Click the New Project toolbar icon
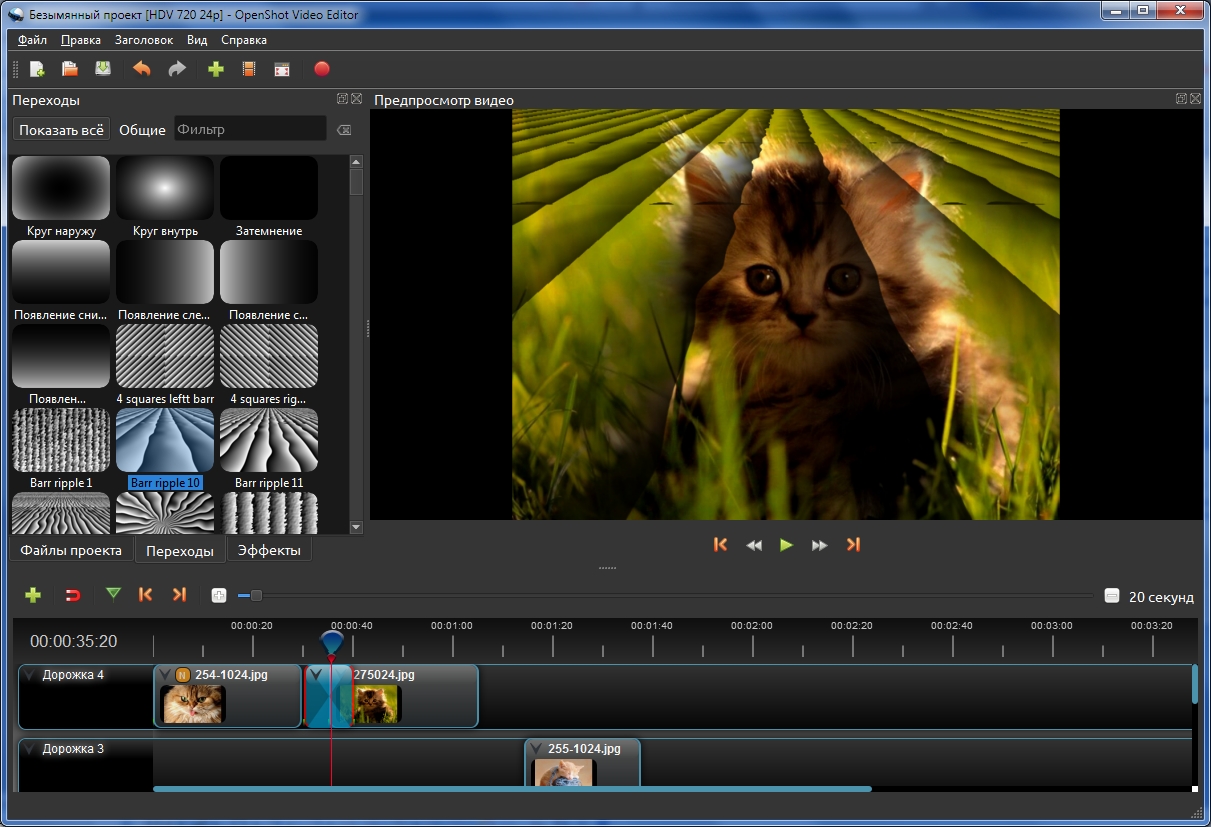The image size is (1211, 827). 37,69
